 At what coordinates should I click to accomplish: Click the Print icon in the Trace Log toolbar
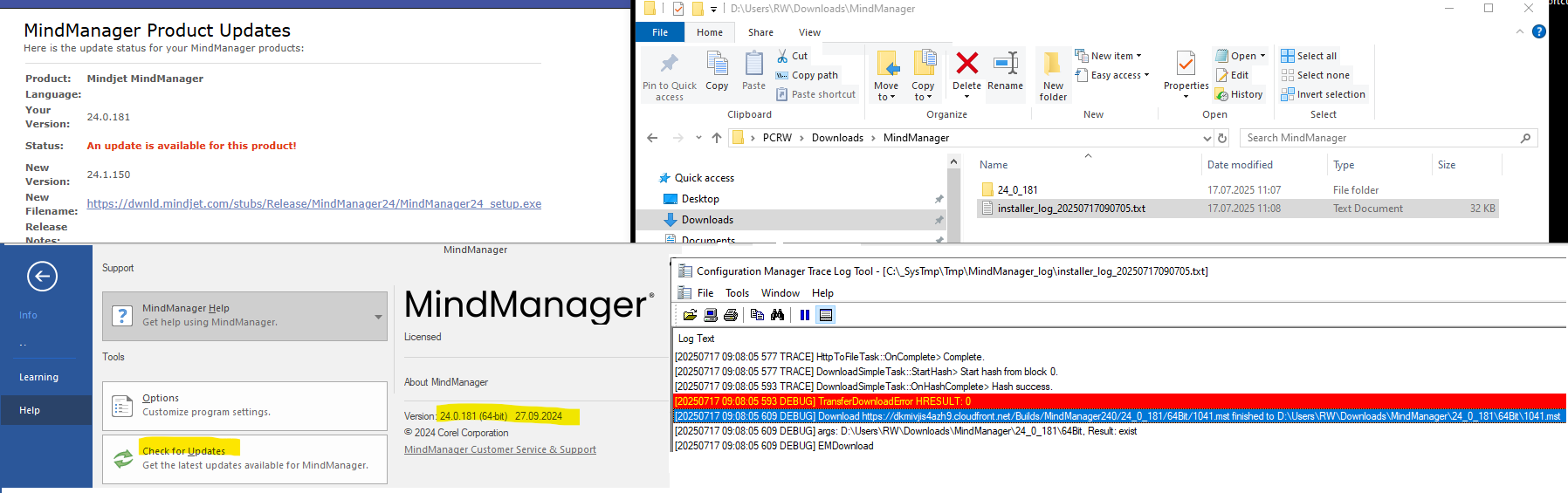coord(731,315)
